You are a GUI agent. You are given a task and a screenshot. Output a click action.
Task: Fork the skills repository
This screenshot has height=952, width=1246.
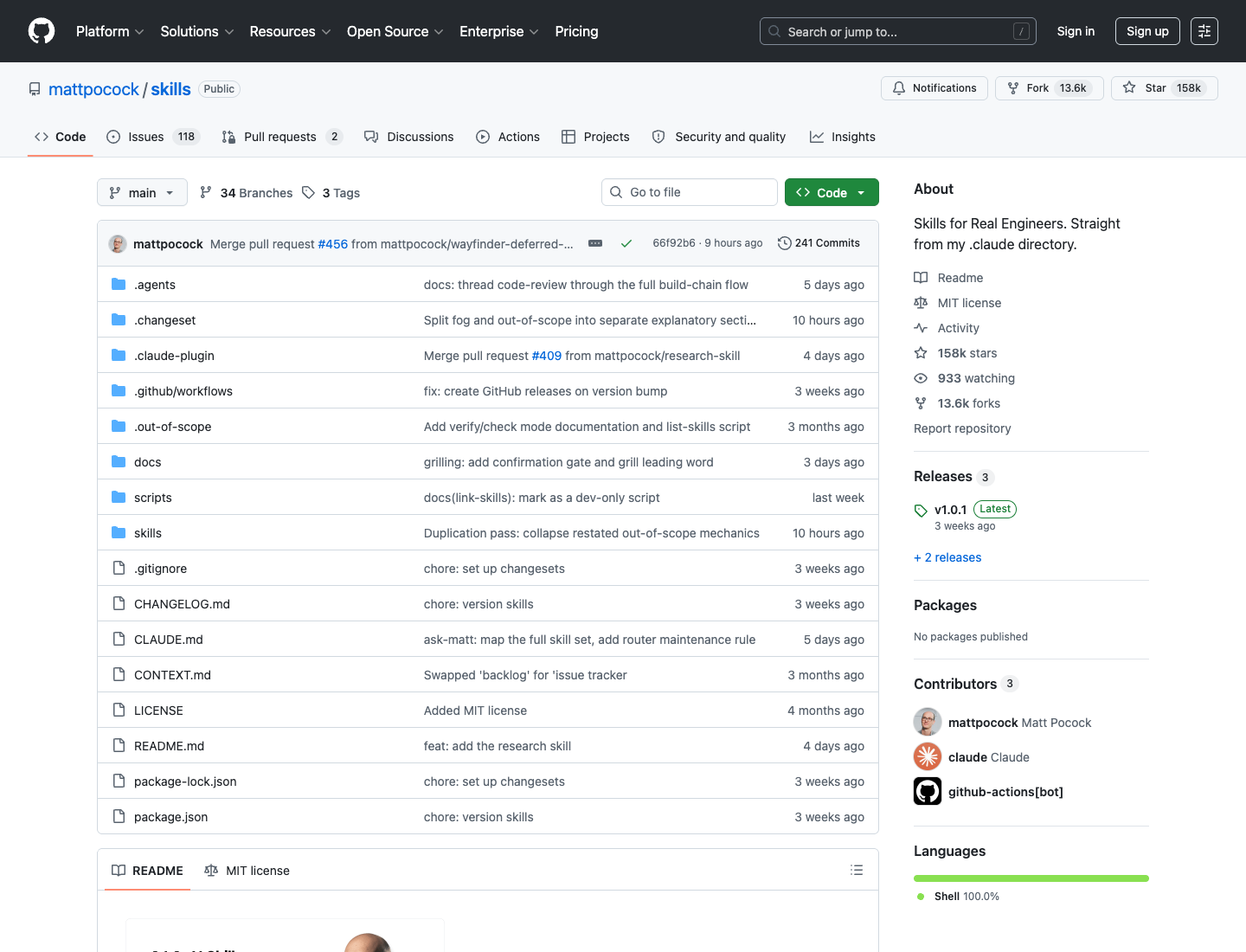pos(1050,88)
